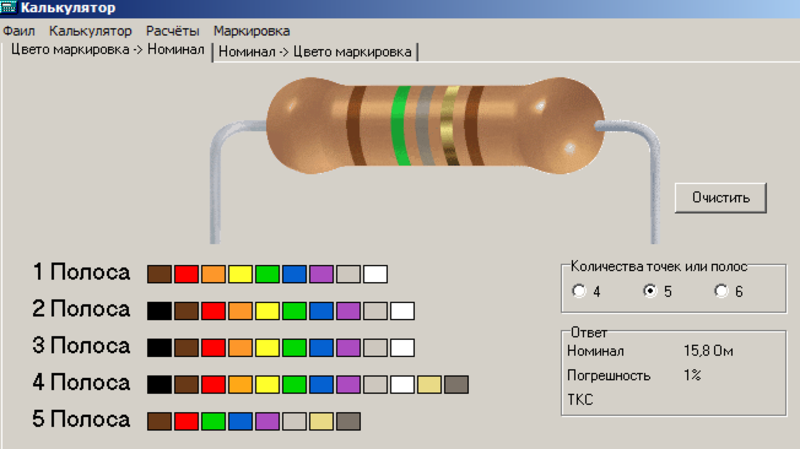The height and width of the screenshot is (449, 800).
Task: Set 3 Полоса to red
Action: tap(213, 347)
